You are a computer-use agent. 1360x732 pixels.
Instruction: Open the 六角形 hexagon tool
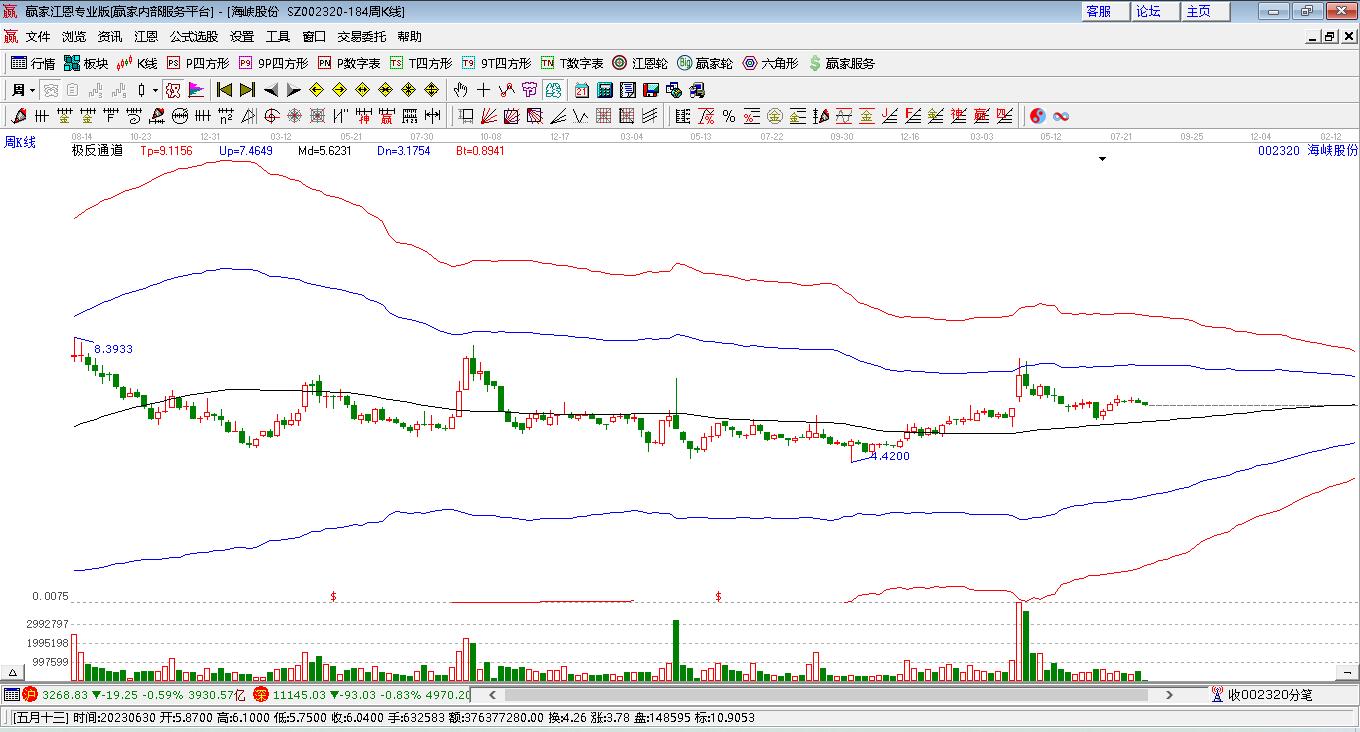[x=770, y=63]
